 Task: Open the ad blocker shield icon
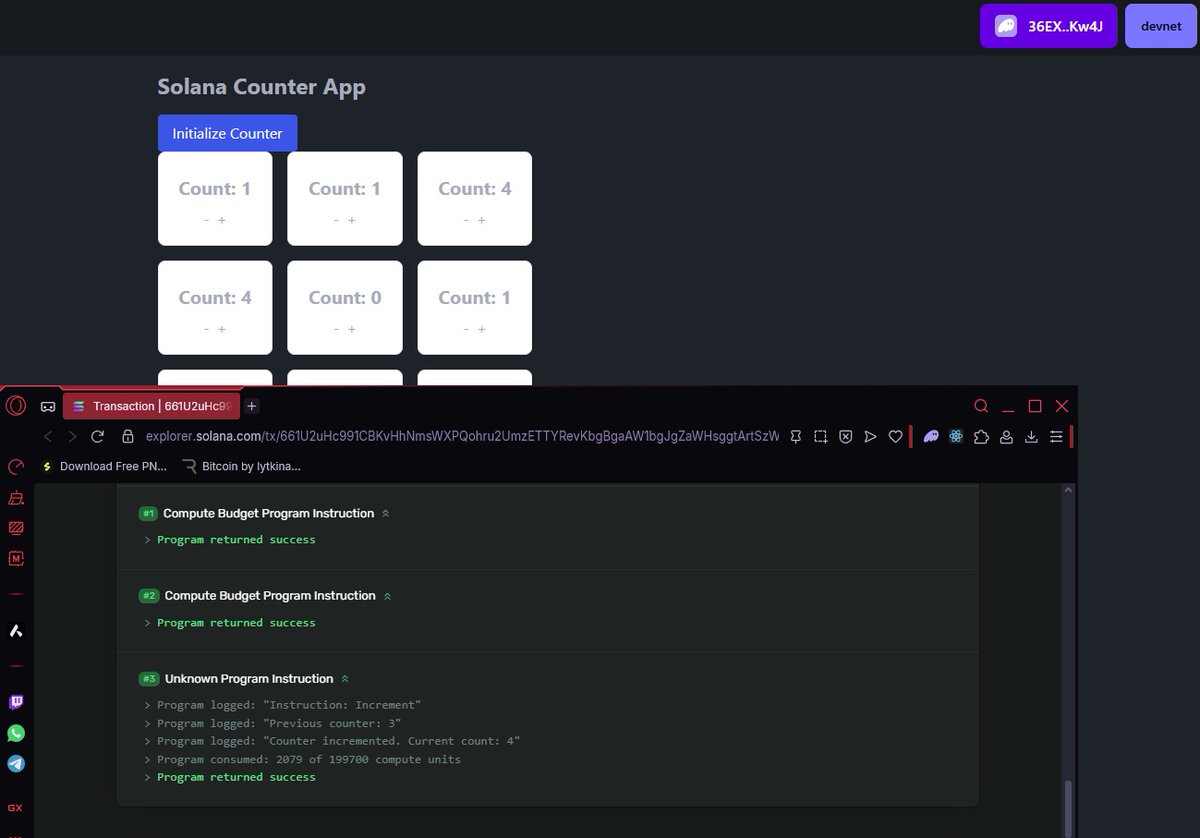pyautogui.click(x=845, y=437)
